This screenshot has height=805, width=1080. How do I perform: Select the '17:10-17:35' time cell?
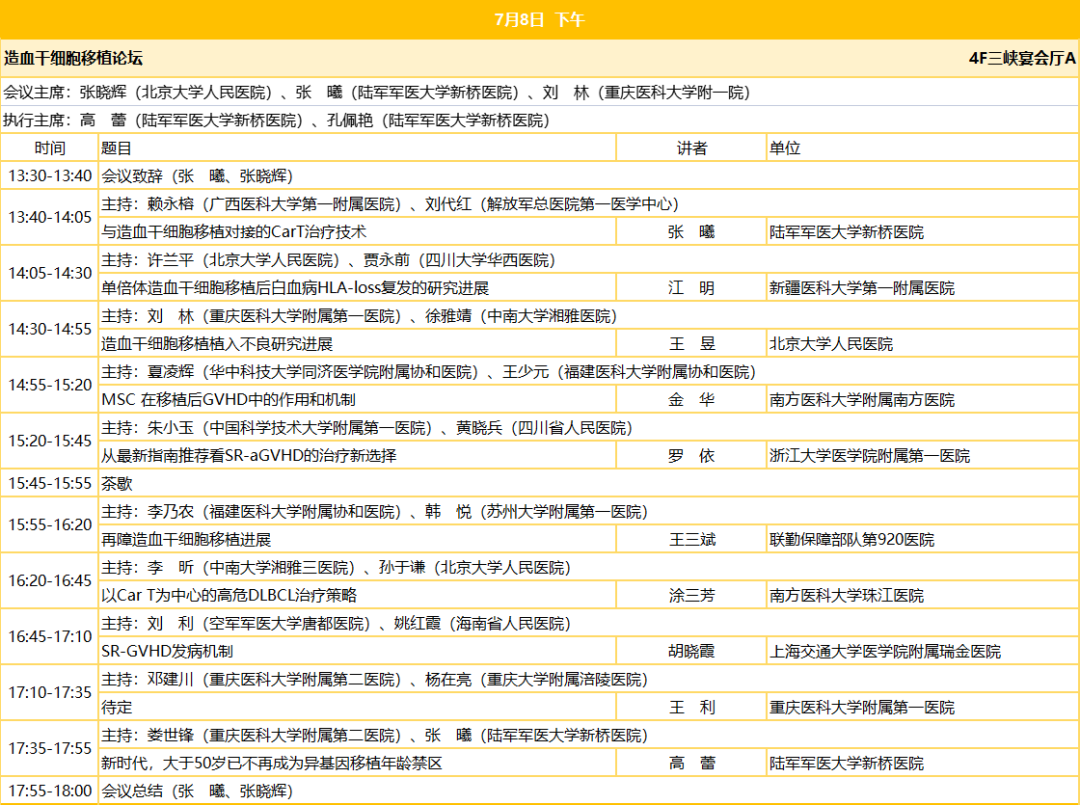click(x=50, y=692)
